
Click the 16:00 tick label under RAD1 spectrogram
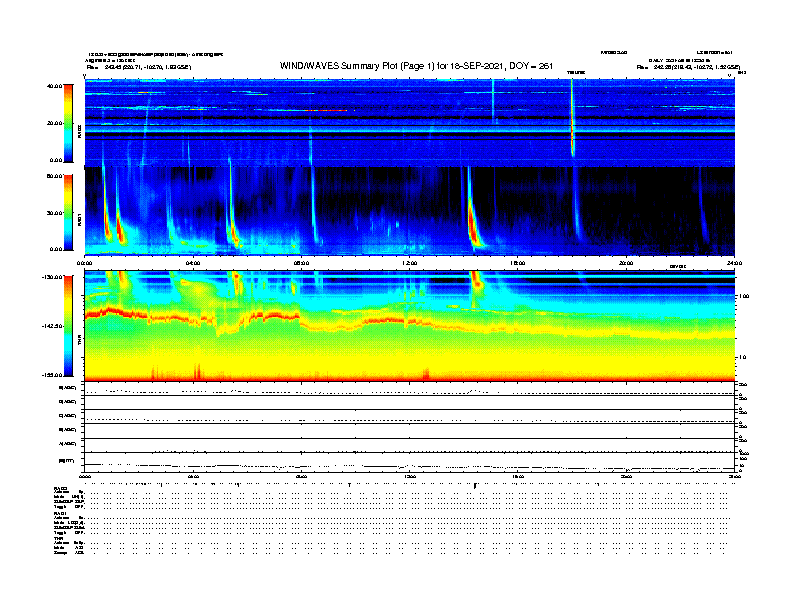[518, 263]
